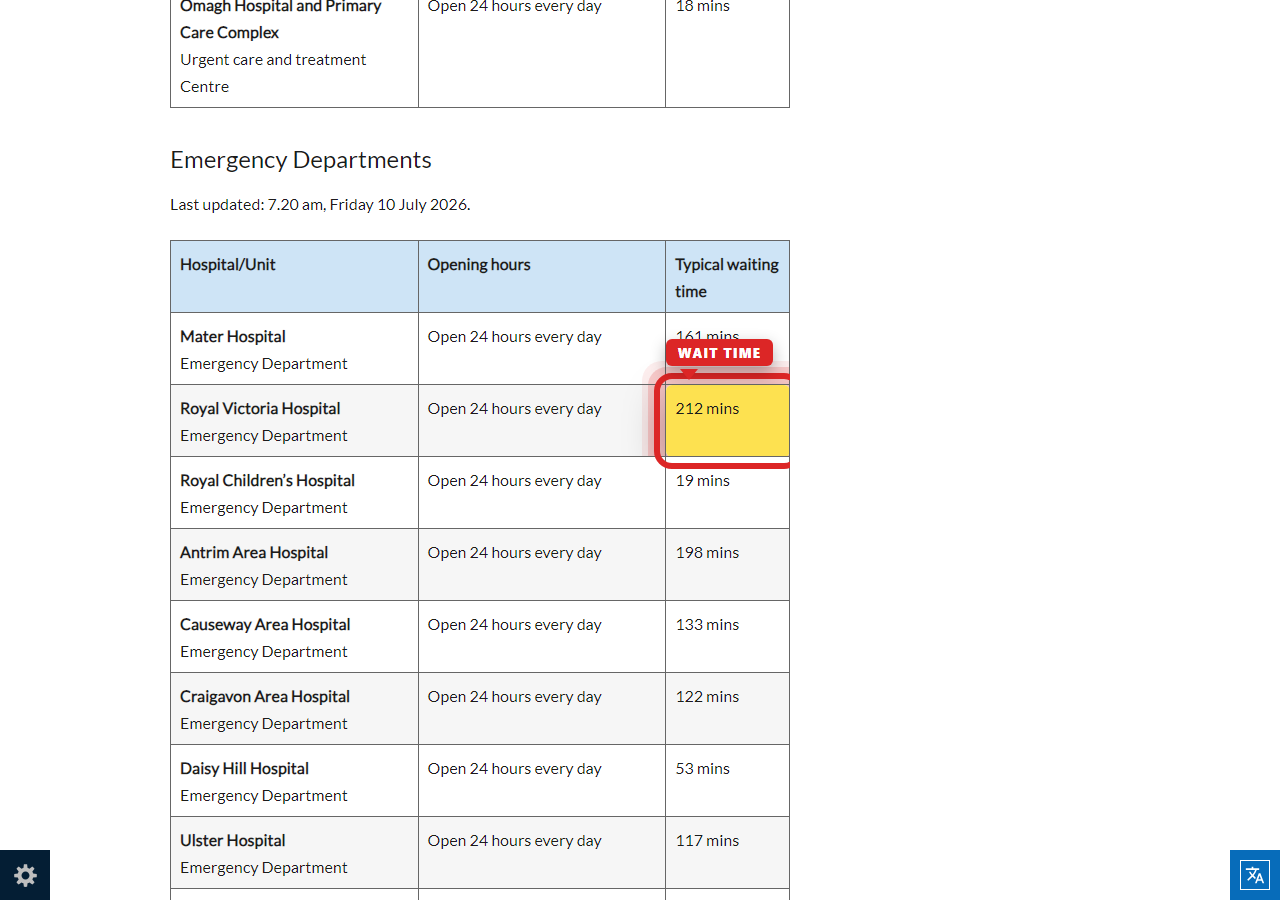The image size is (1280, 900).
Task: Click the "Hospital/Unit" column header
Action: pos(294,277)
